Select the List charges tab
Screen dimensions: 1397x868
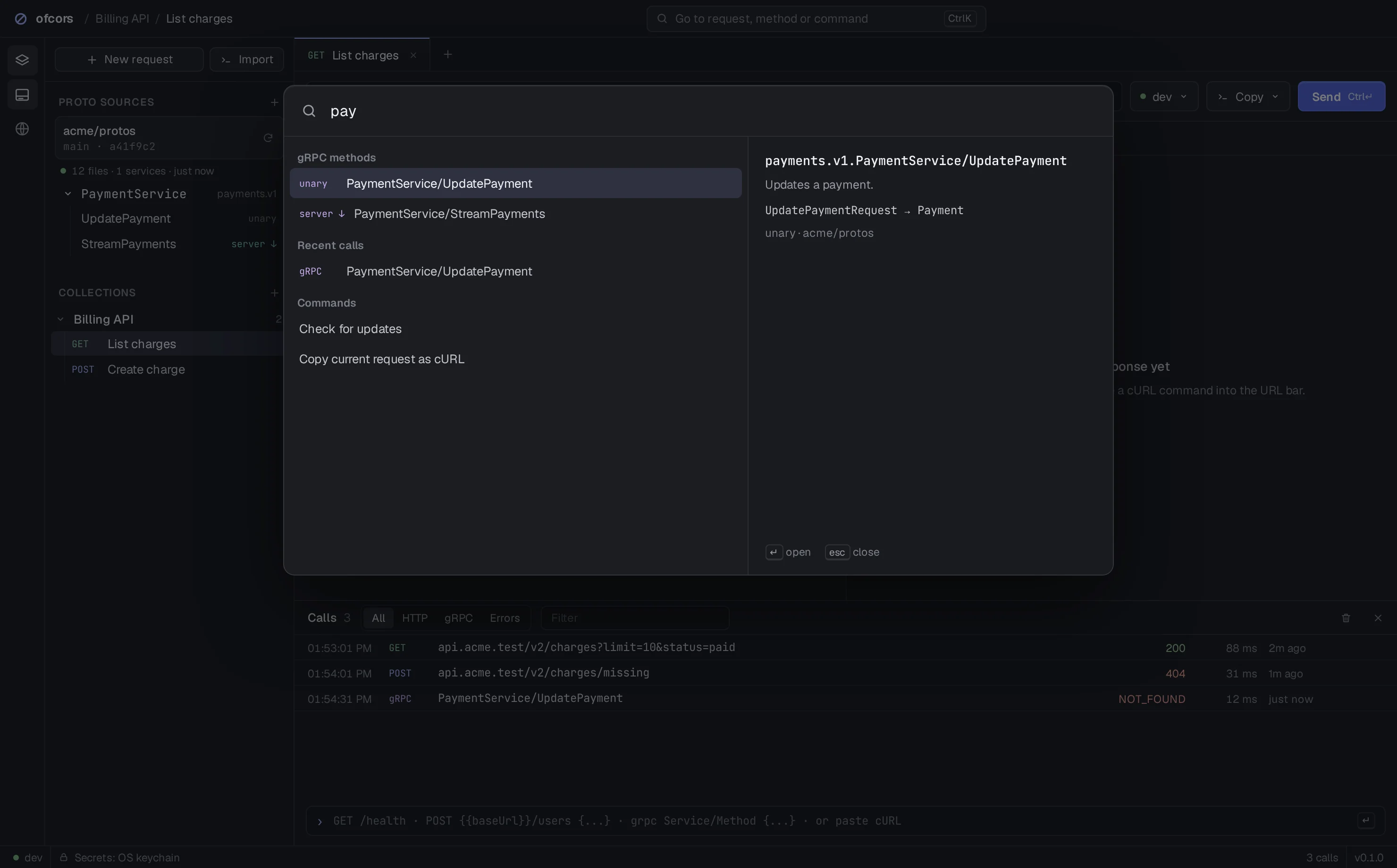(362, 55)
